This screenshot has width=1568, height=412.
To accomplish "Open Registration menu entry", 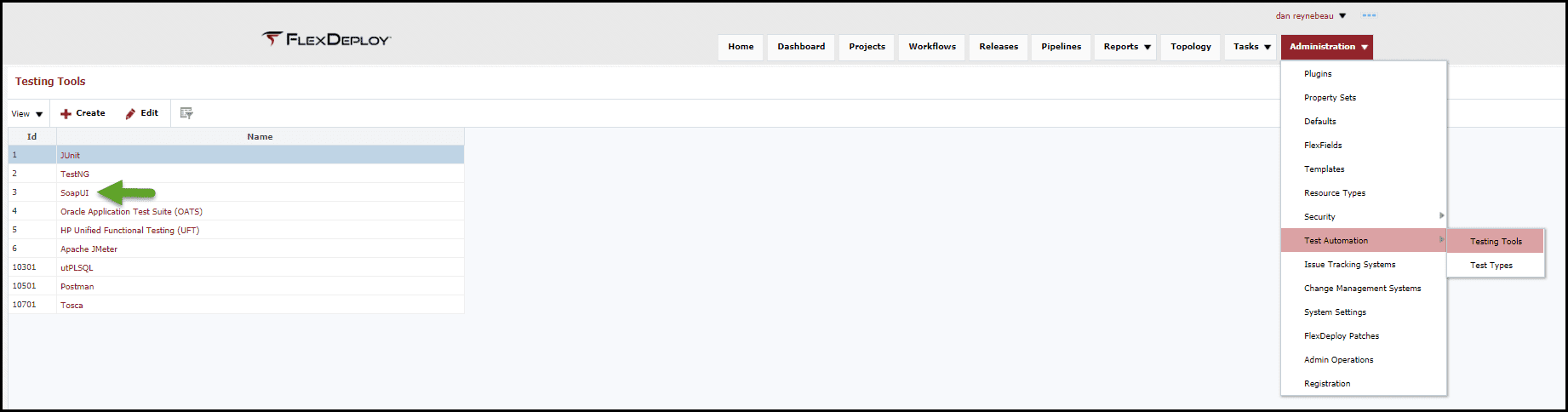I will (1364, 384).
